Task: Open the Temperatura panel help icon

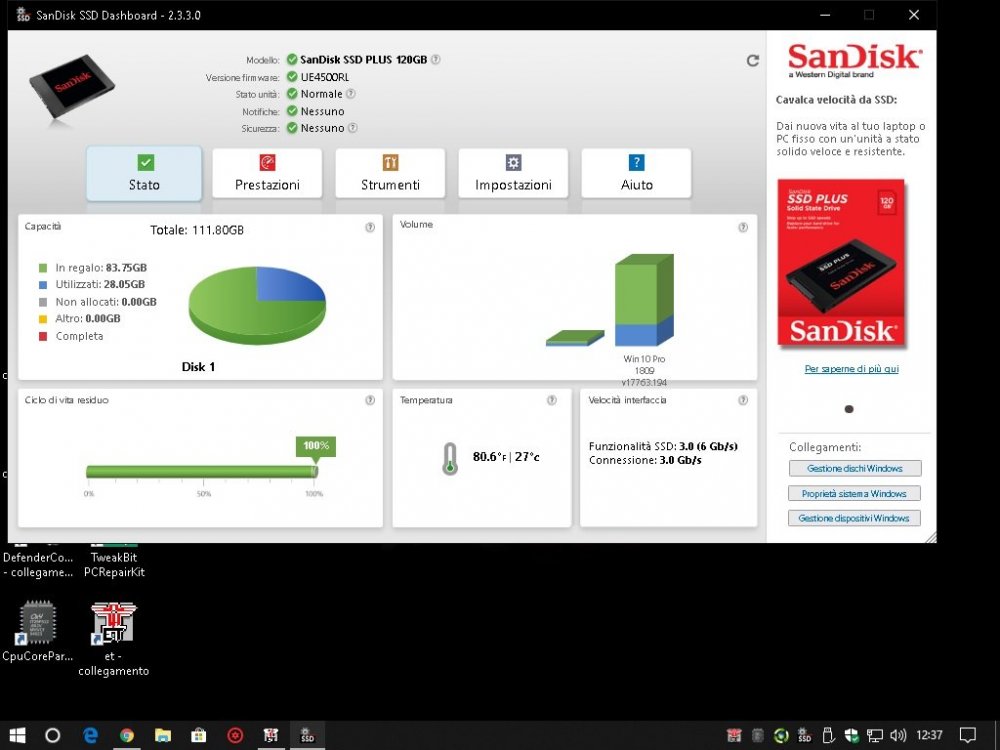Action: 552,400
